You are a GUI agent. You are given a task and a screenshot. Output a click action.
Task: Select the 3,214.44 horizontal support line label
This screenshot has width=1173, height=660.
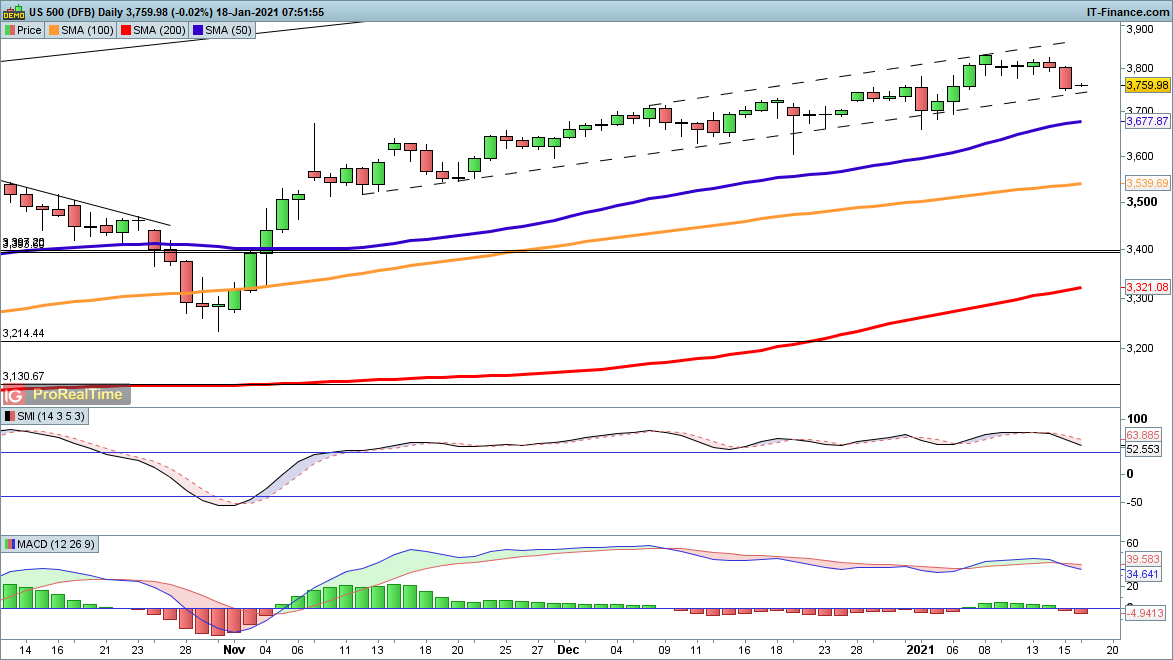click(x=24, y=333)
